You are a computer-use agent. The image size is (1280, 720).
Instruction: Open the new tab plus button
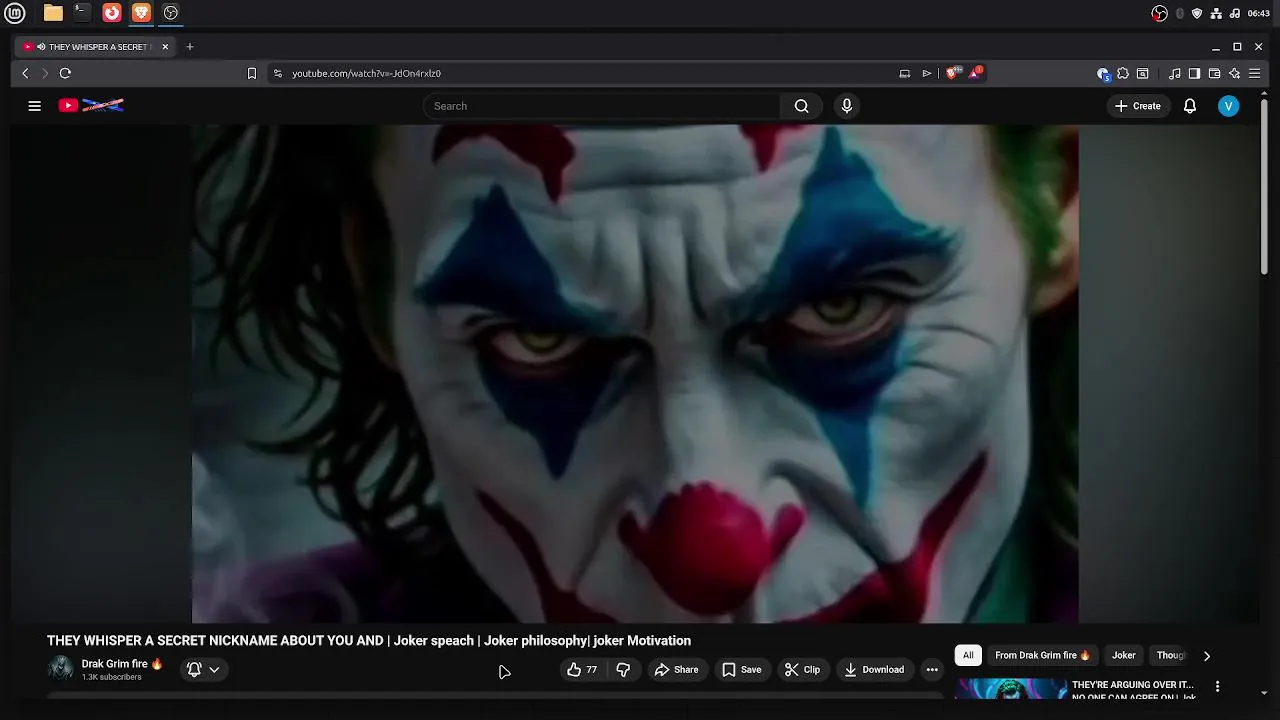tap(190, 46)
